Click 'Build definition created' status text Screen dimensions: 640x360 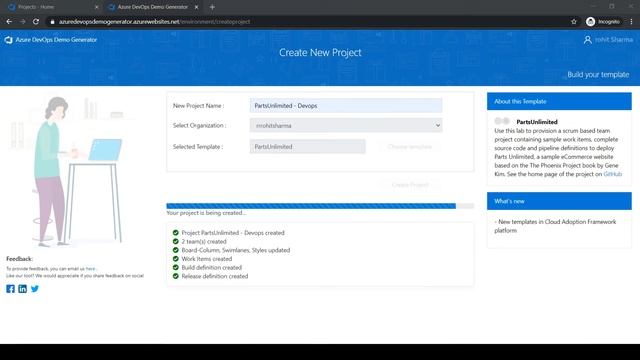pyautogui.click(x=211, y=267)
